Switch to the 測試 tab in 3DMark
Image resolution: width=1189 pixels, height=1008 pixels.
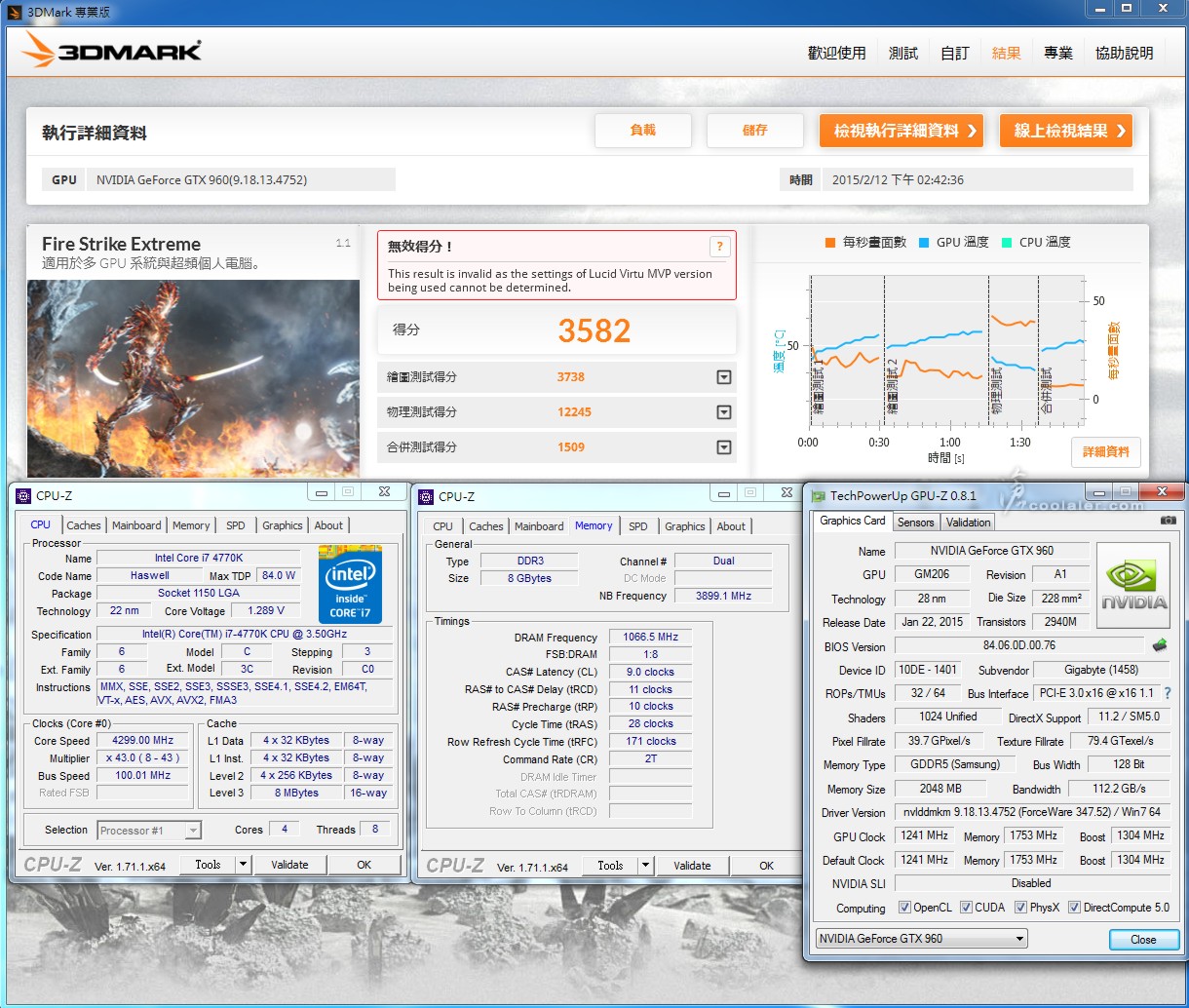[x=903, y=54]
